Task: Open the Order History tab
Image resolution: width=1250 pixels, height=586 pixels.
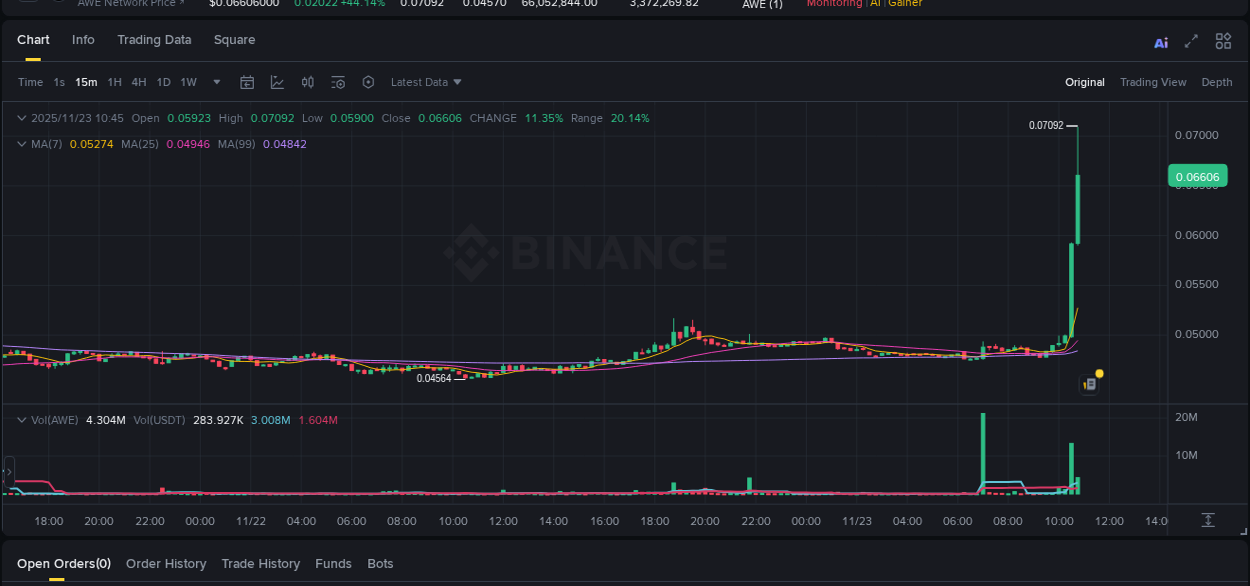Action: click(x=166, y=563)
